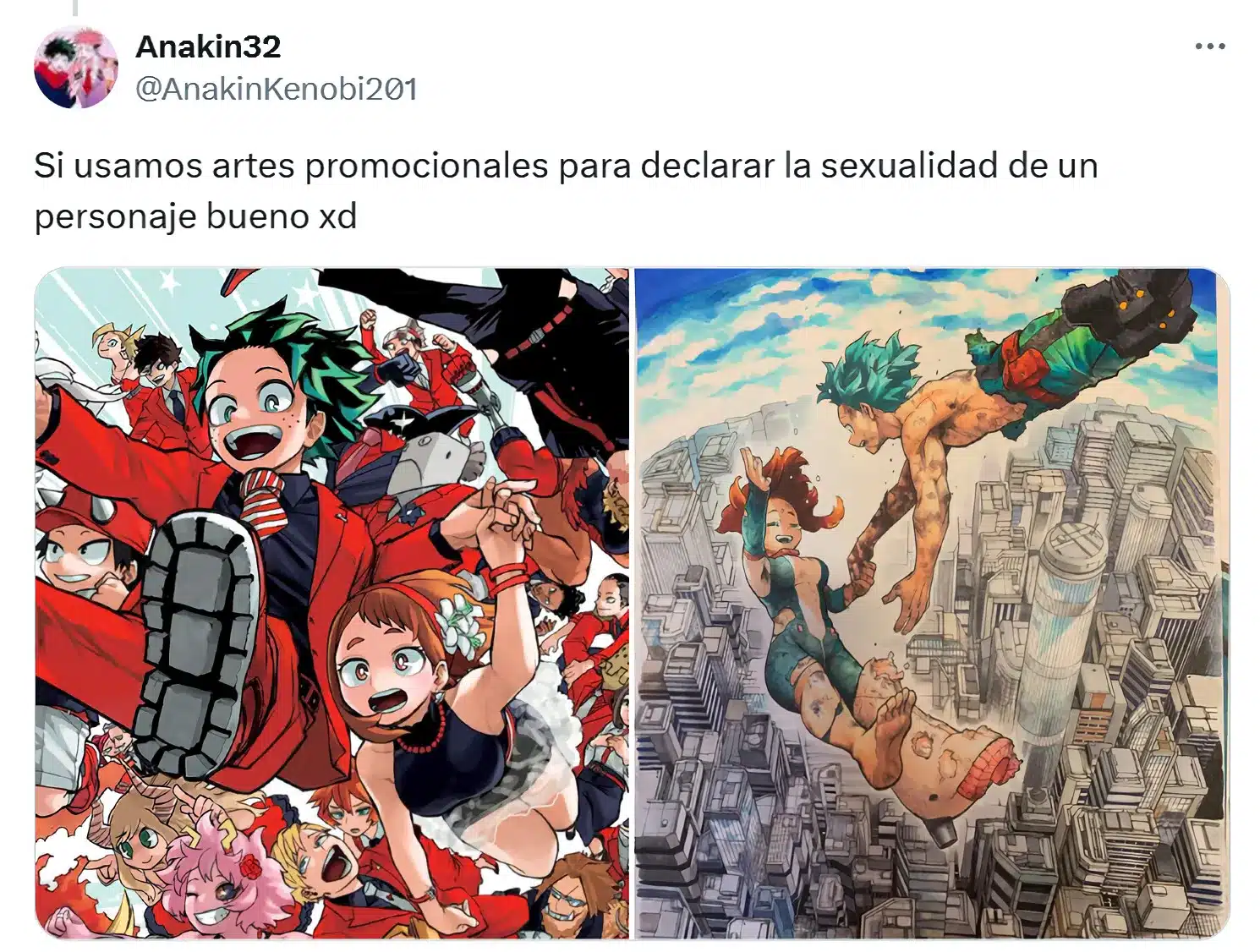1260x952 pixels.
Task: Open Anakin32's round profile avatar
Action: pos(75,67)
